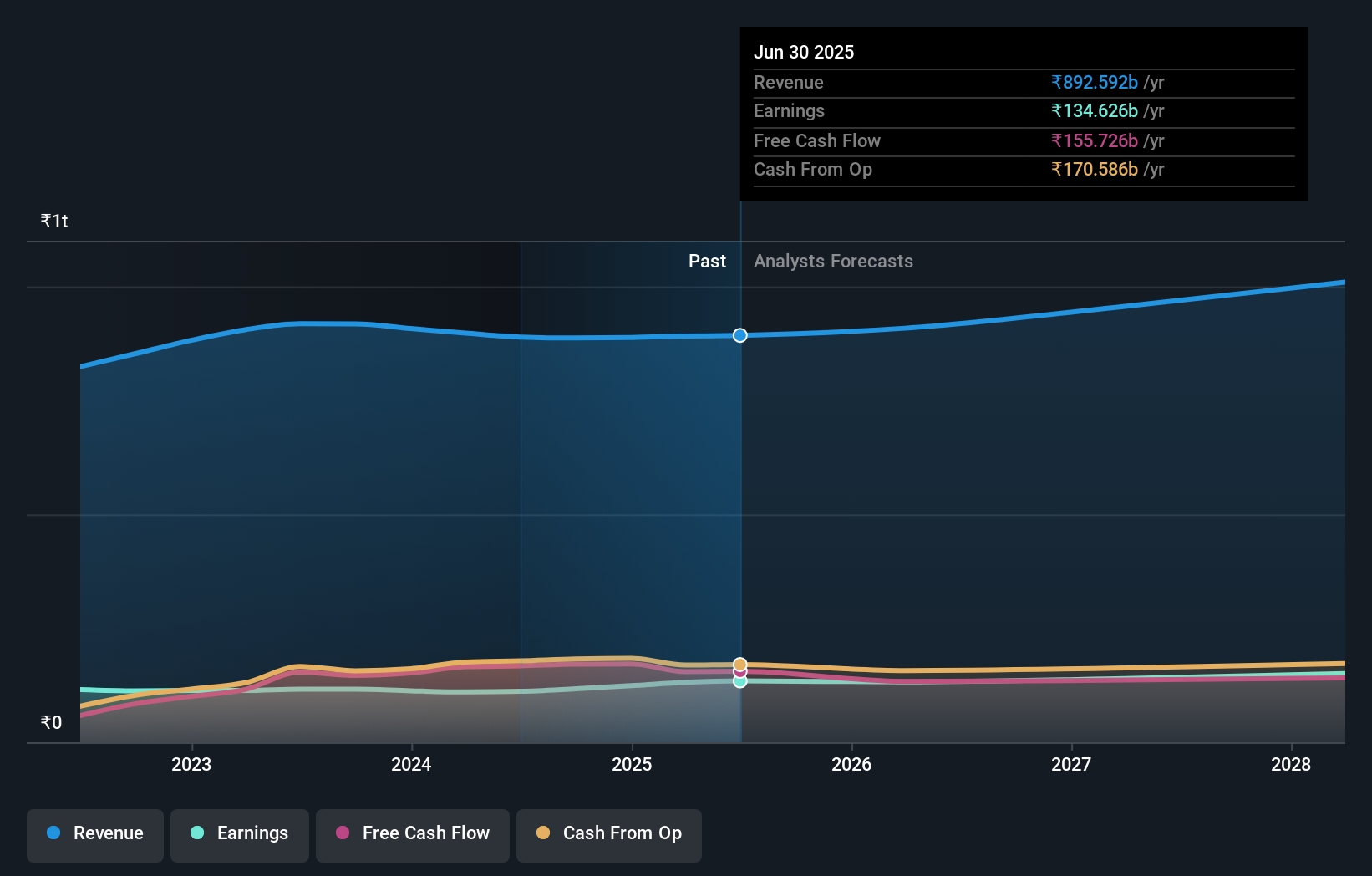This screenshot has width=1372, height=876.
Task: Toggle the Revenue series in the legend
Action: (95, 835)
